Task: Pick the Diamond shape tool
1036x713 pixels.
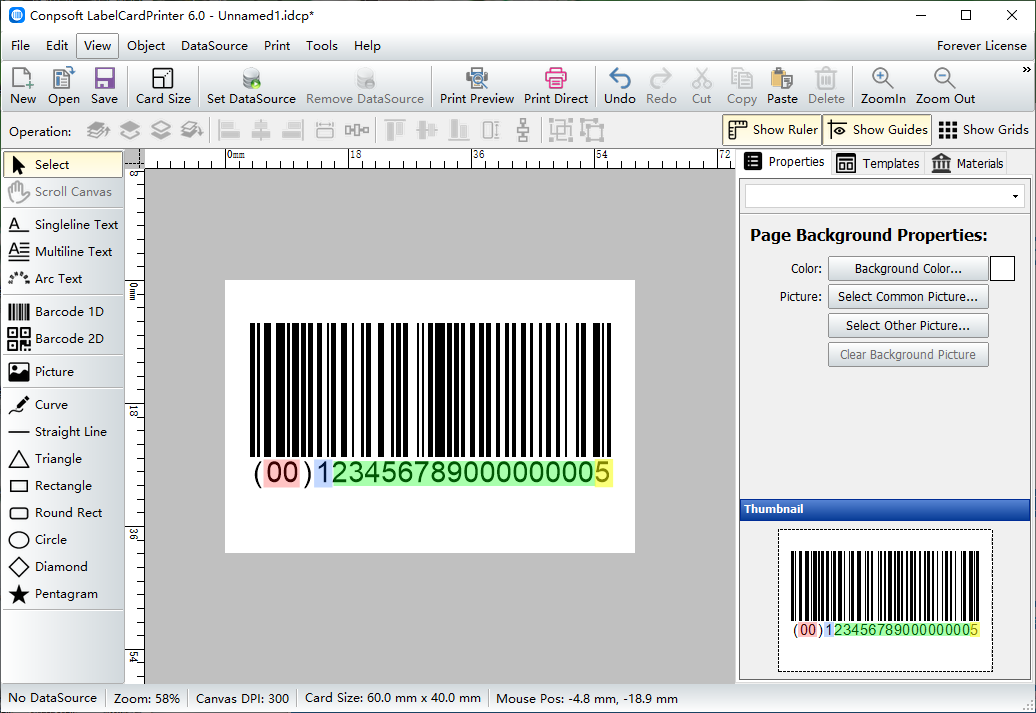Action: 63,567
